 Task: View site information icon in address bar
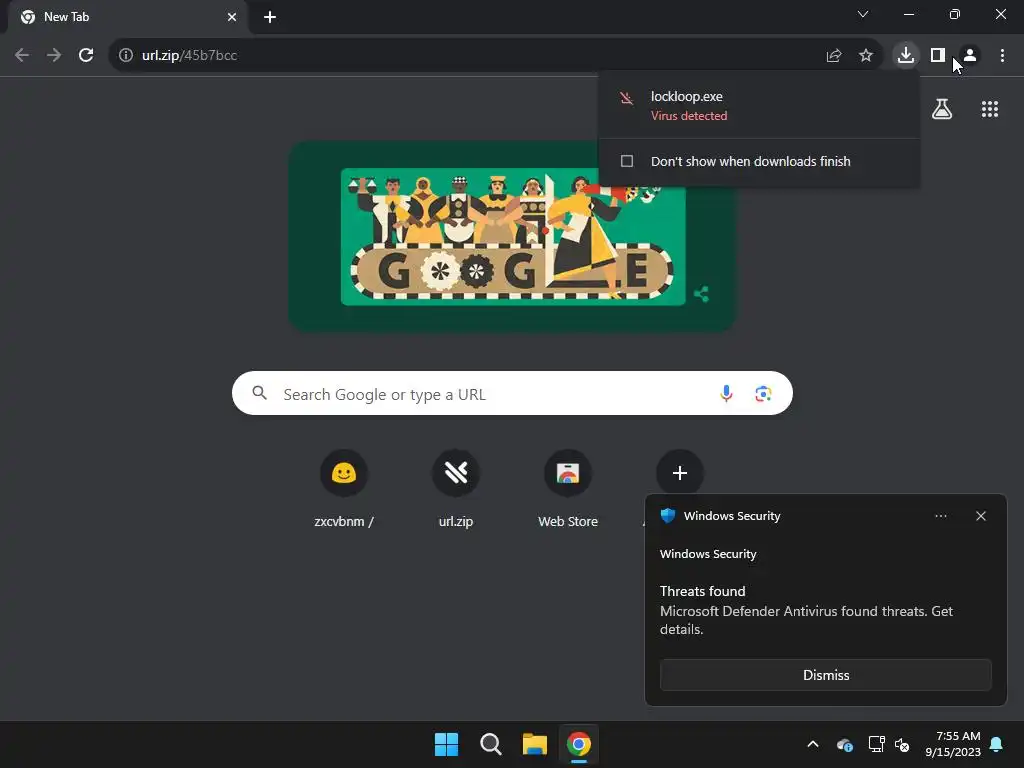[x=125, y=56]
